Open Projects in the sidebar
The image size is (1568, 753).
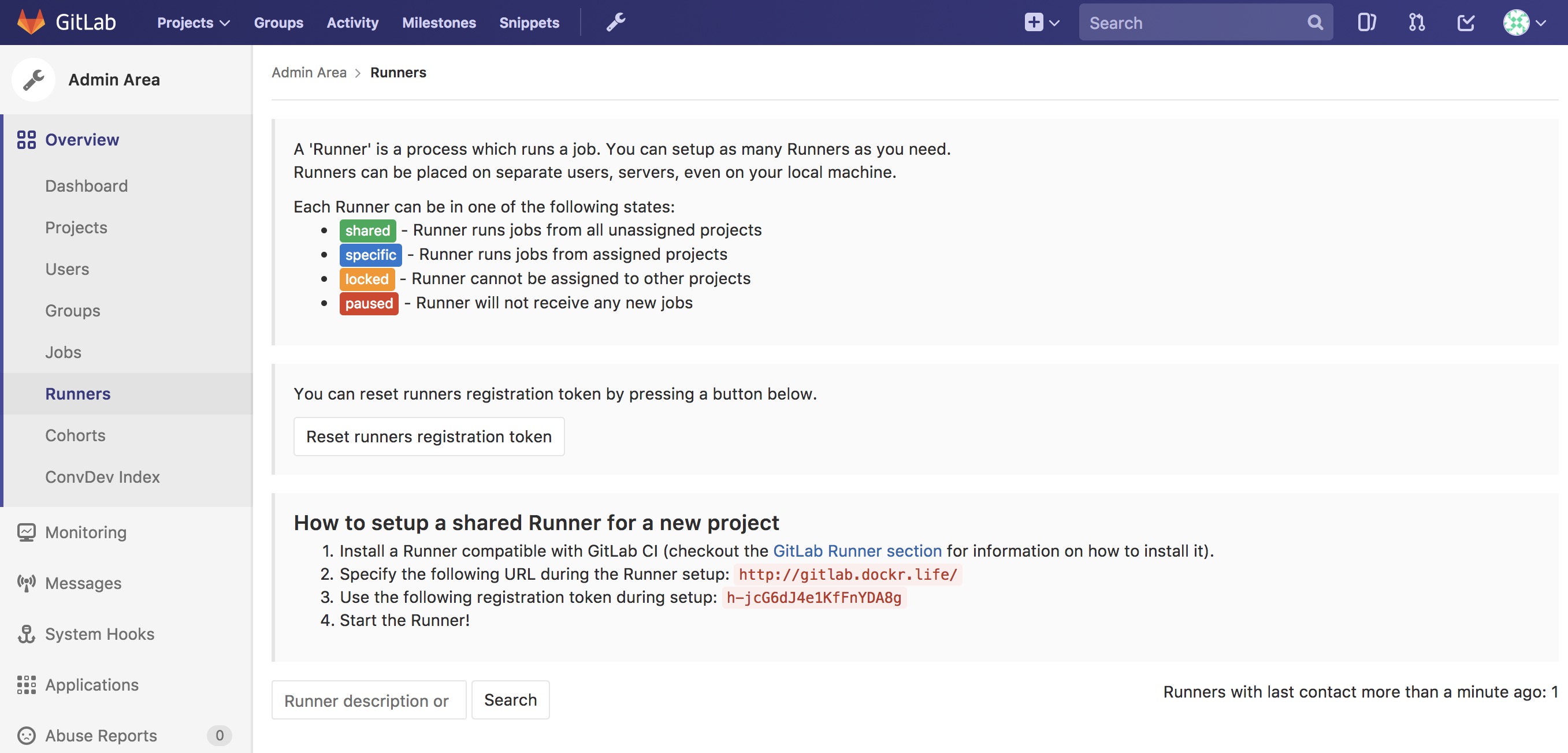click(x=76, y=228)
